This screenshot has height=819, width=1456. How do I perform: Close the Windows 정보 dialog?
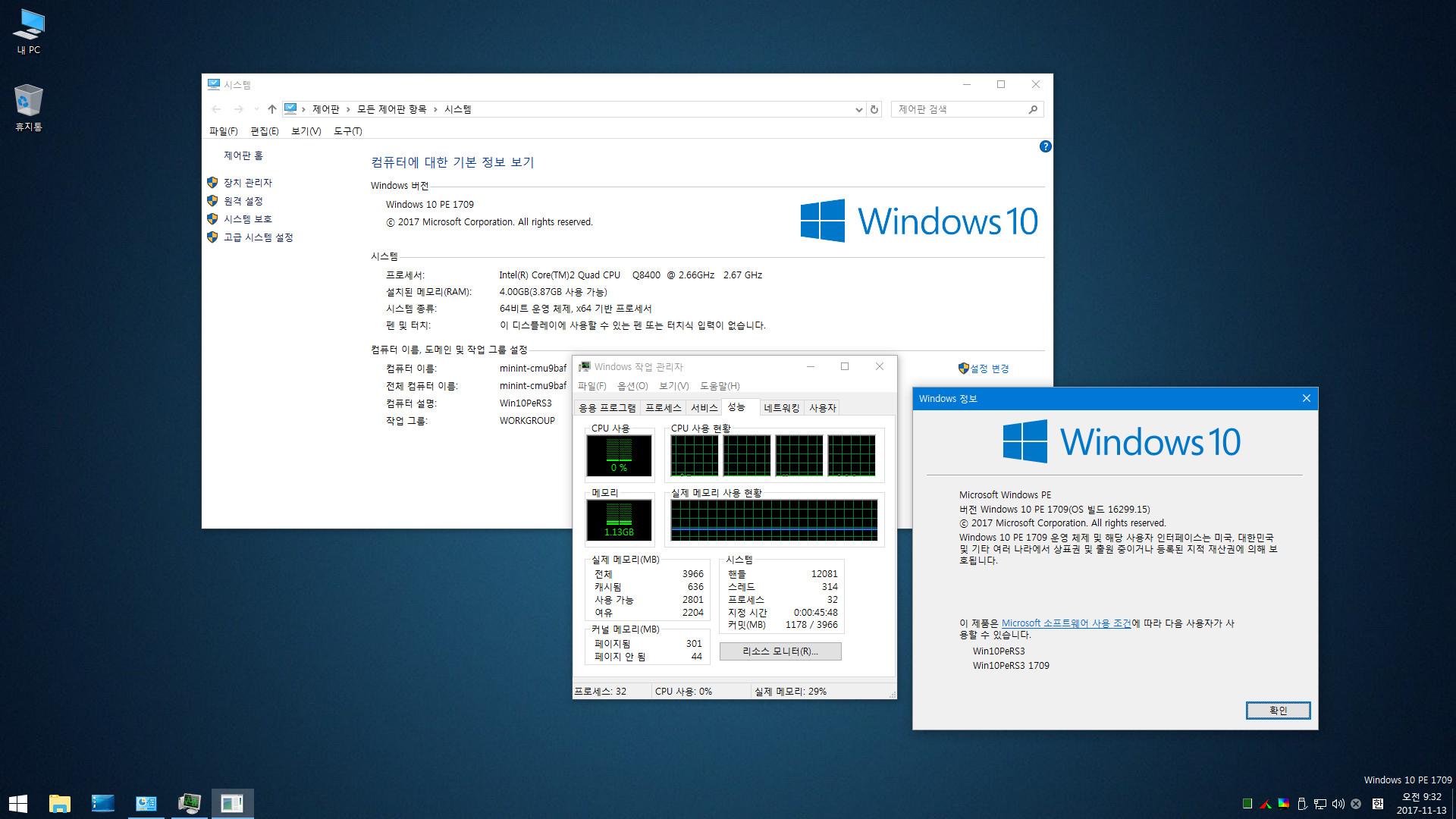point(1306,398)
